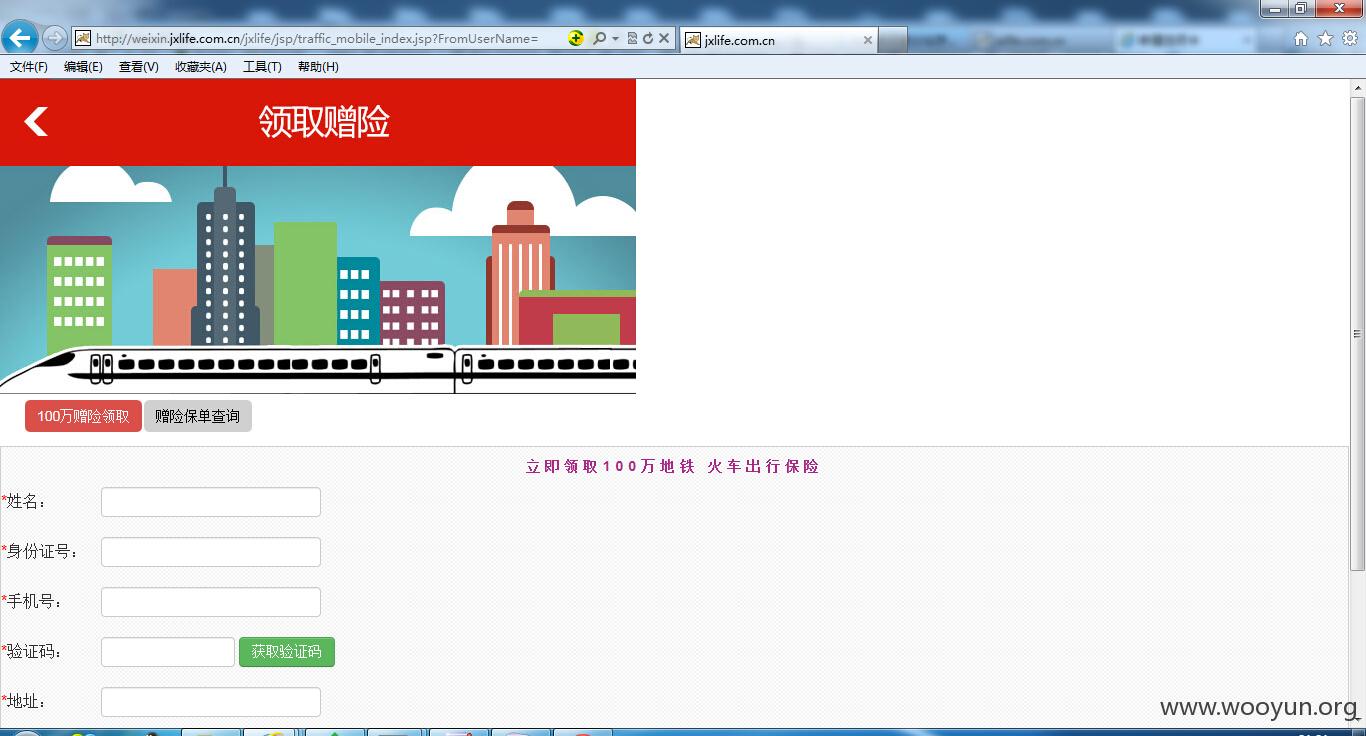
Task: Expand the search dropdown arrow in address bar
Action: click(x=615, y=39)
